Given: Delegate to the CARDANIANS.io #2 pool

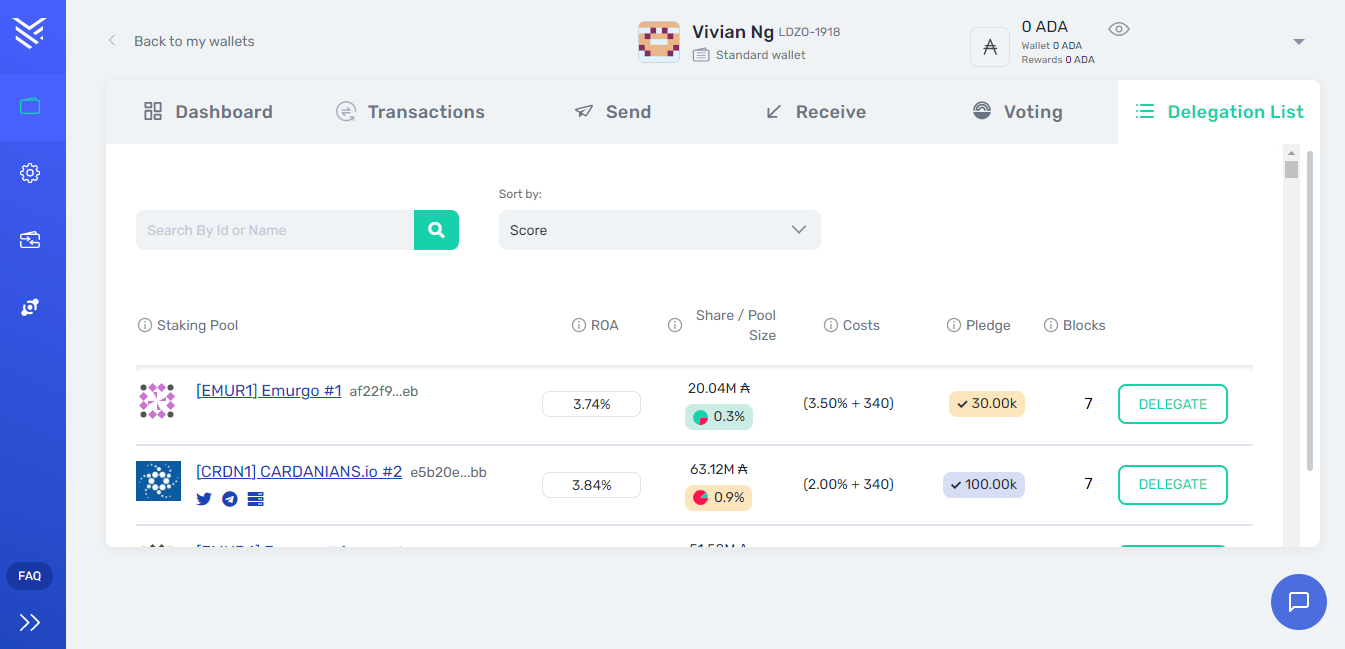Looking at the screenshot, I should click(1173, 484).
